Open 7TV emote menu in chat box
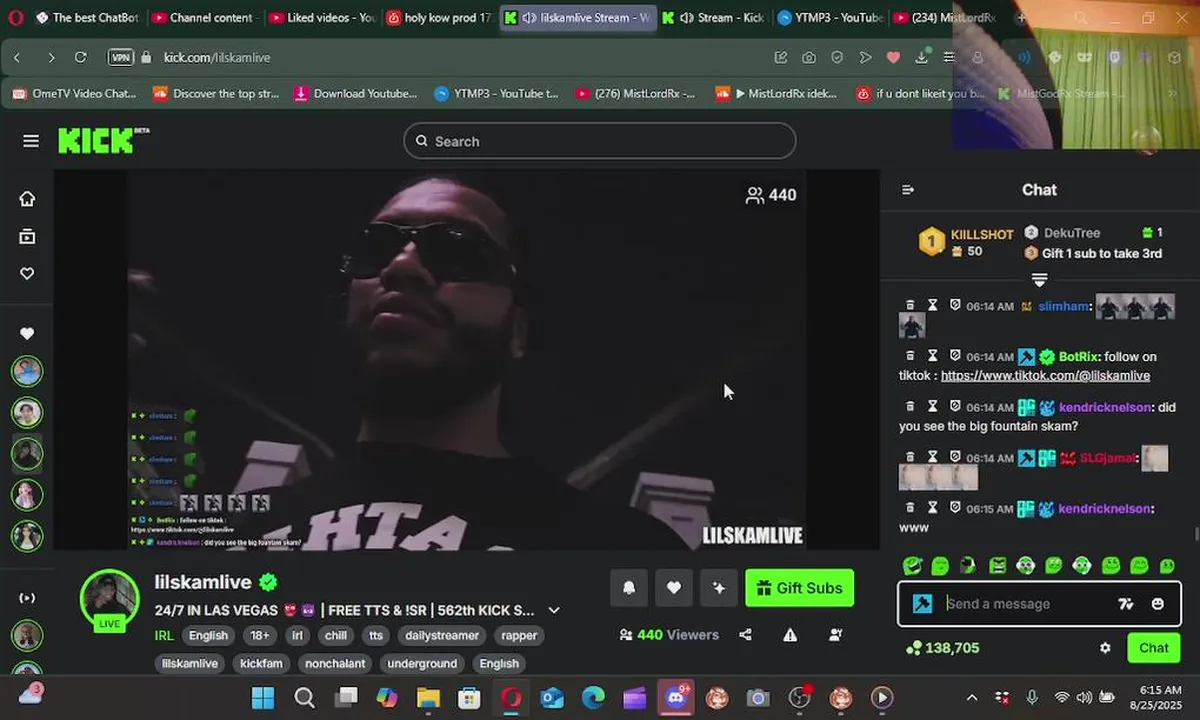The height and width of the screenshot is (720, 1200). coord(1126,604)
